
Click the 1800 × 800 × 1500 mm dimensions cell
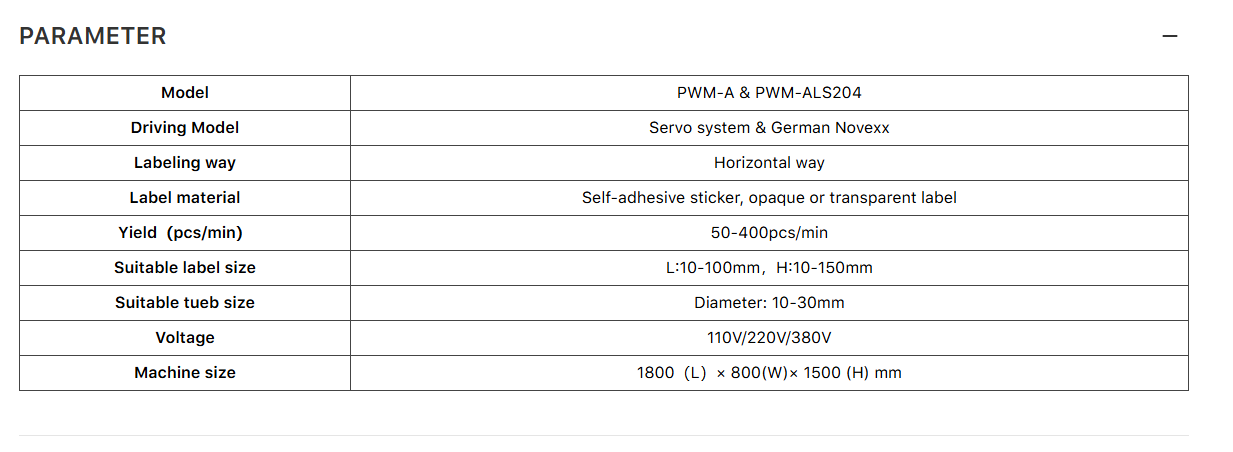[x=769, y=373]
